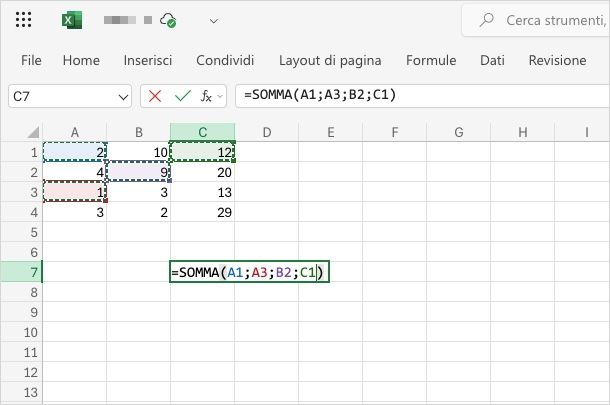This screenshot has width=610, height=405.
Task: Select row 4 header
Action: (21, 212)
